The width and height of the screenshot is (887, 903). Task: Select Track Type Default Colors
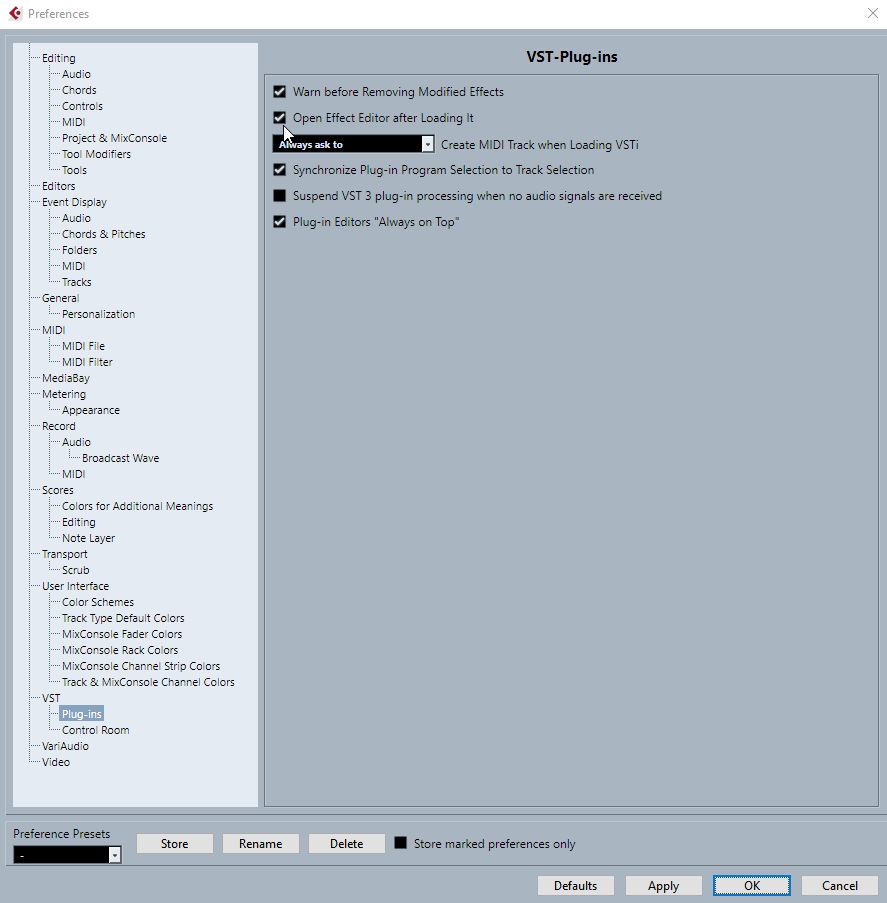(123, 618)
